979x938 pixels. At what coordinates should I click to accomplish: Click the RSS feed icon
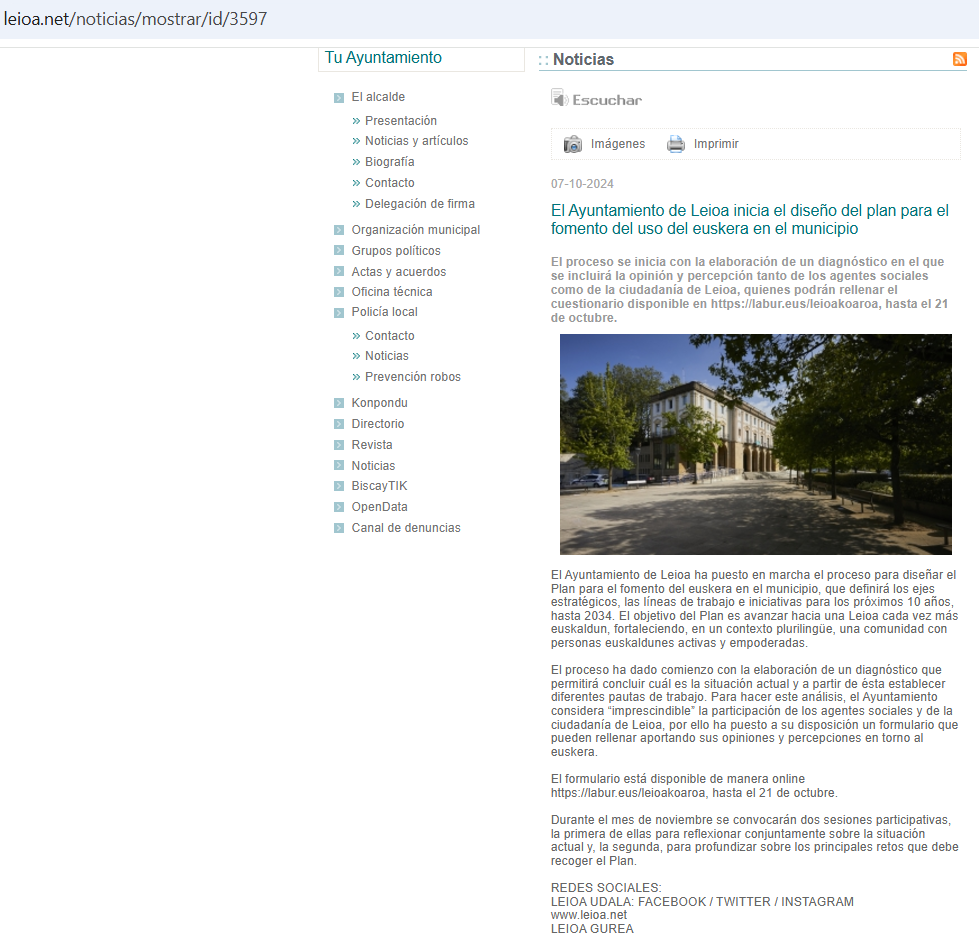coord(960,59)
